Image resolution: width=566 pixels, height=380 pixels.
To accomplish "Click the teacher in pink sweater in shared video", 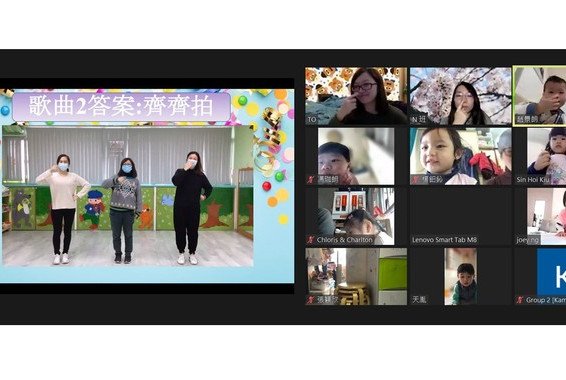I will (63, 209).
